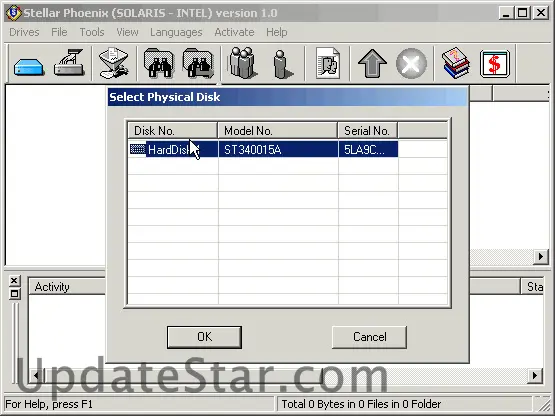Click the red dollar sign purchase icon
Screen dimensions: 555x416
(x=495, y=64)
